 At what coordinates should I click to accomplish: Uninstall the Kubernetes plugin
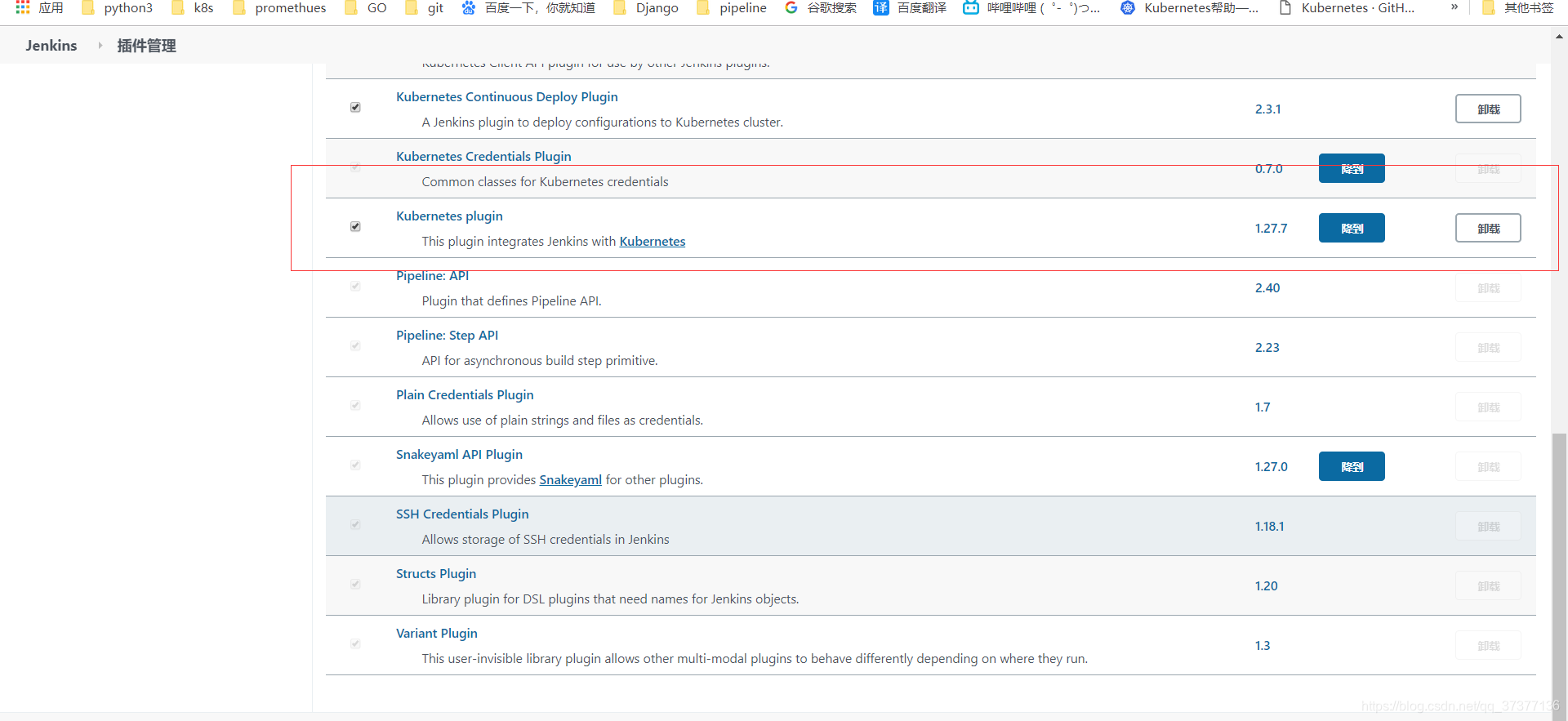(1488, 228)
